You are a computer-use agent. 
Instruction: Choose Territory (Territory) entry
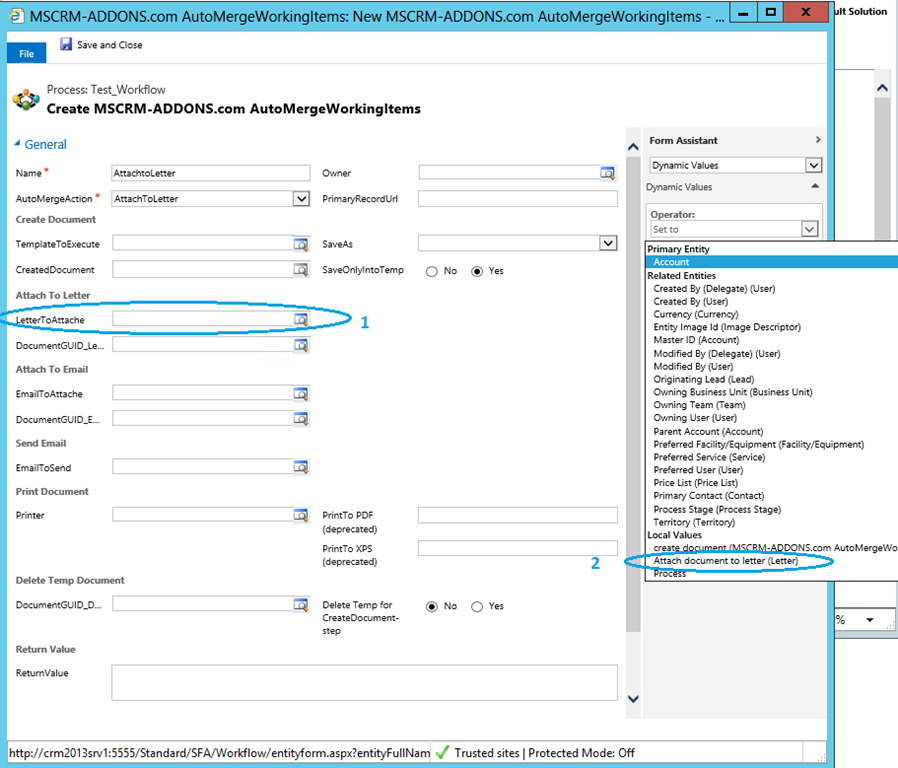click(x=694, y=522)
